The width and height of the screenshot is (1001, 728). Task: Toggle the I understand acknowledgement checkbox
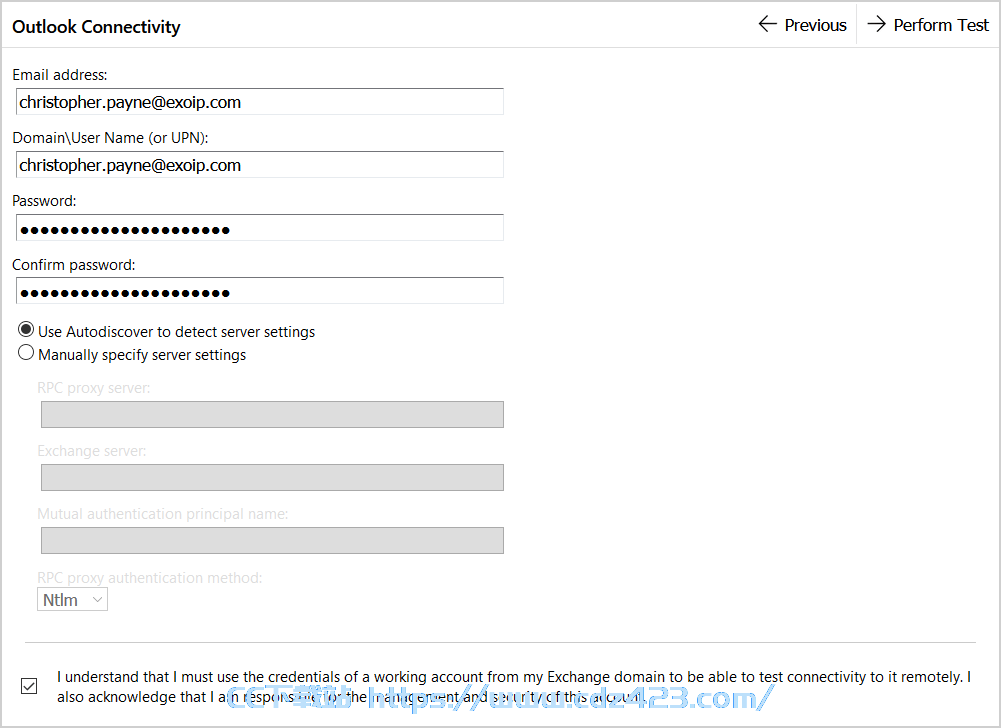[x=29, y=686]
